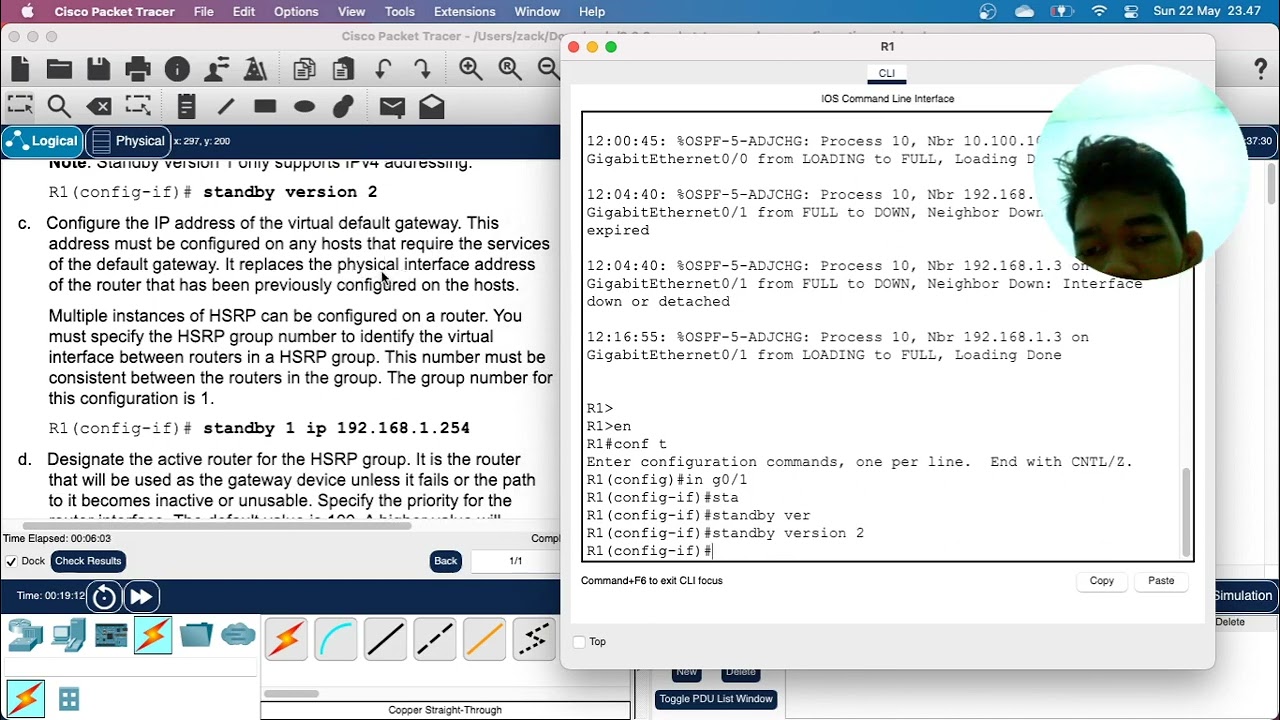Reset the workspace zoom
The width and height of the screenshot is (1280, 720).
pos(510,69)
